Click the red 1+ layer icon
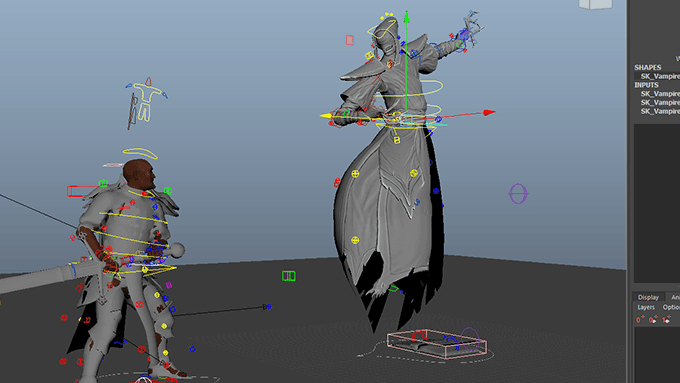Image resolution: width=680 pixels, height=383 pixels. point(666,319)
